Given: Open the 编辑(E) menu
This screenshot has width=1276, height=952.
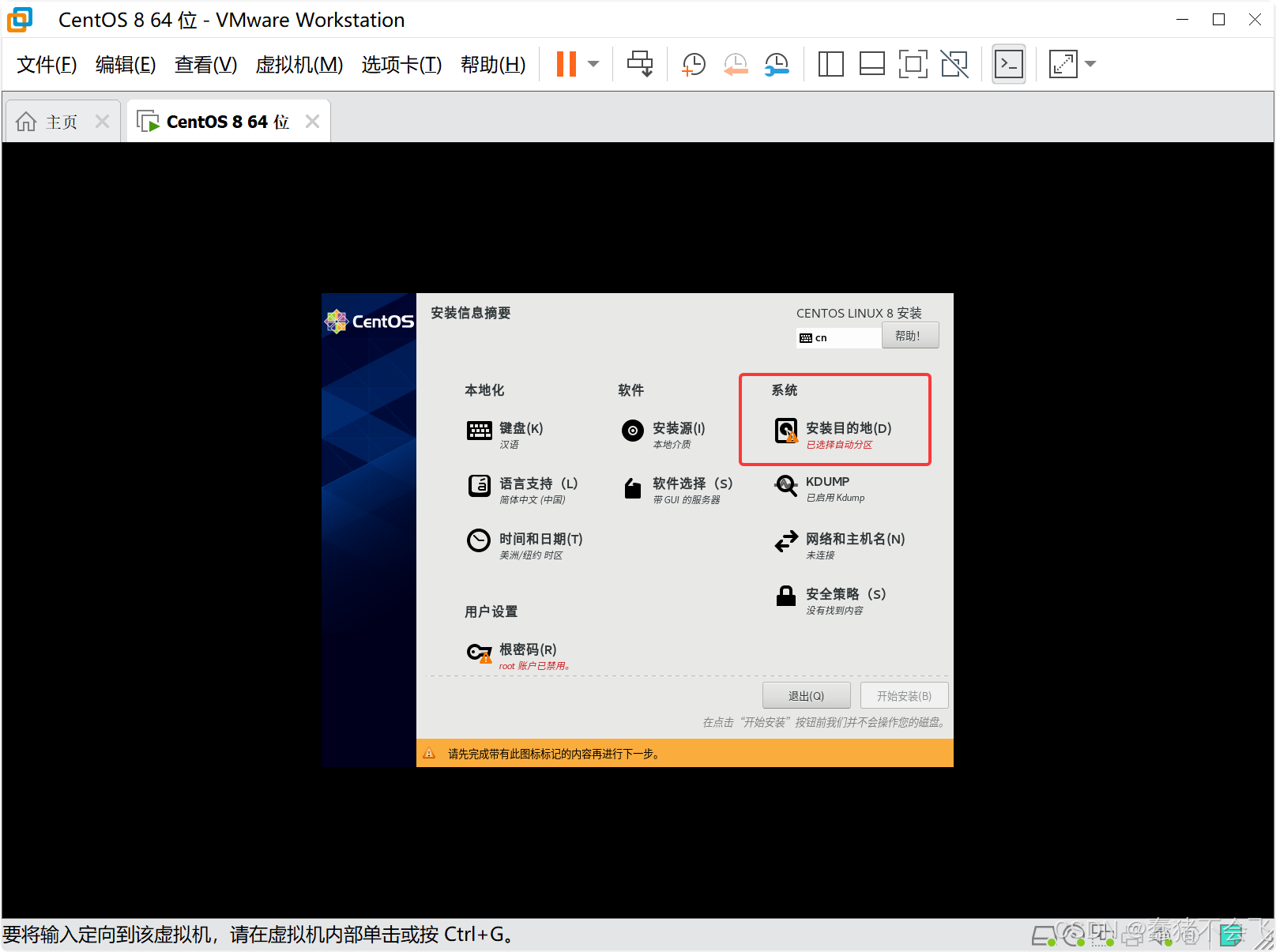Looking at the screenshot, I should pyautogui.click(x=126, y=65).
